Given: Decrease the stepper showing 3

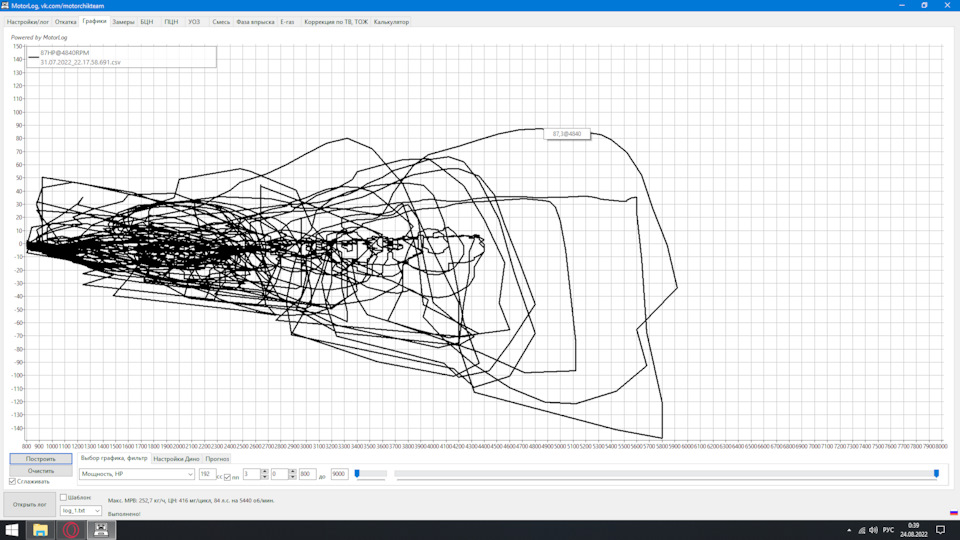Looking at the screenshot, I should [x=264, y=476].
